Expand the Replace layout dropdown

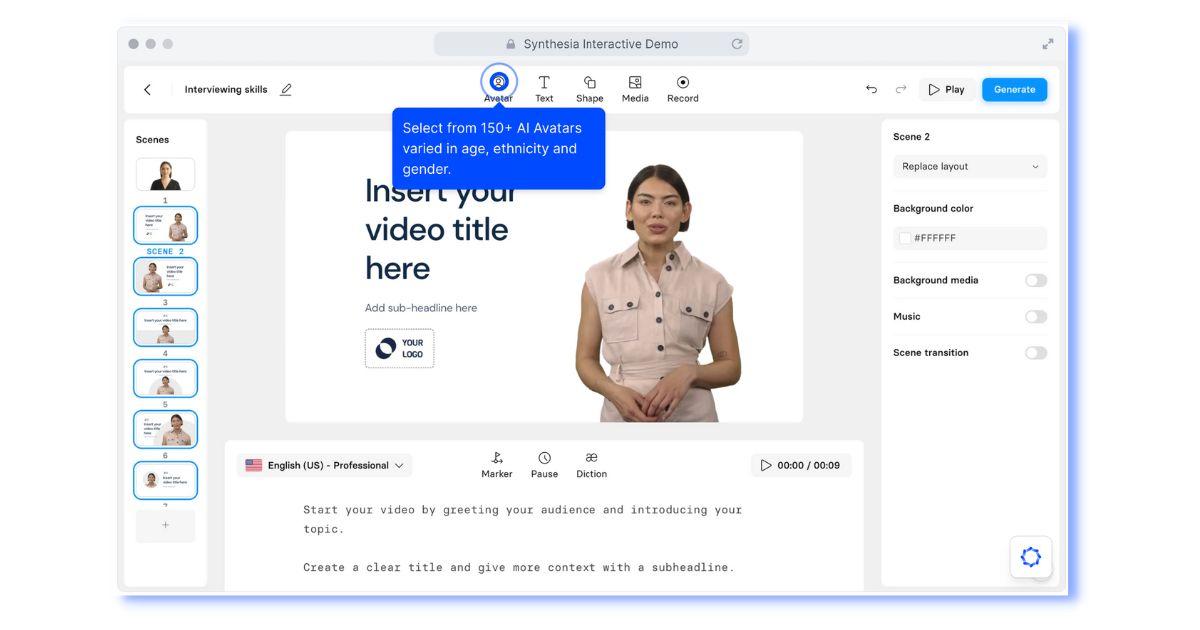pyautogui.click(x=969, y=167)
